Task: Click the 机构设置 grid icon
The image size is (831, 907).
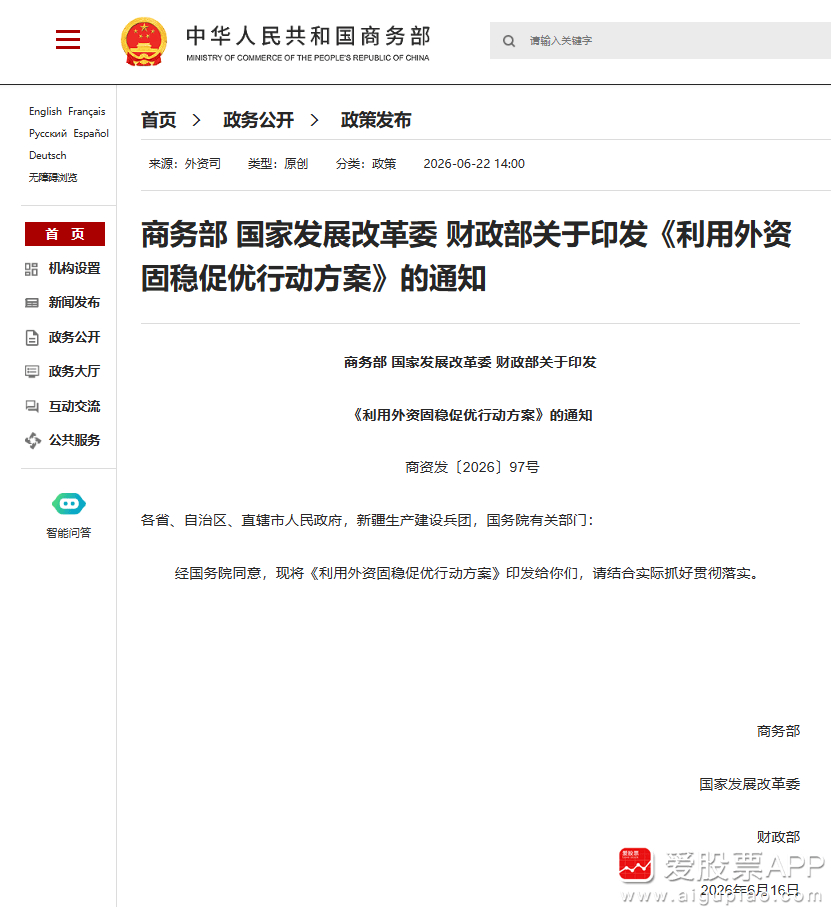Action: tap(31, 269)
